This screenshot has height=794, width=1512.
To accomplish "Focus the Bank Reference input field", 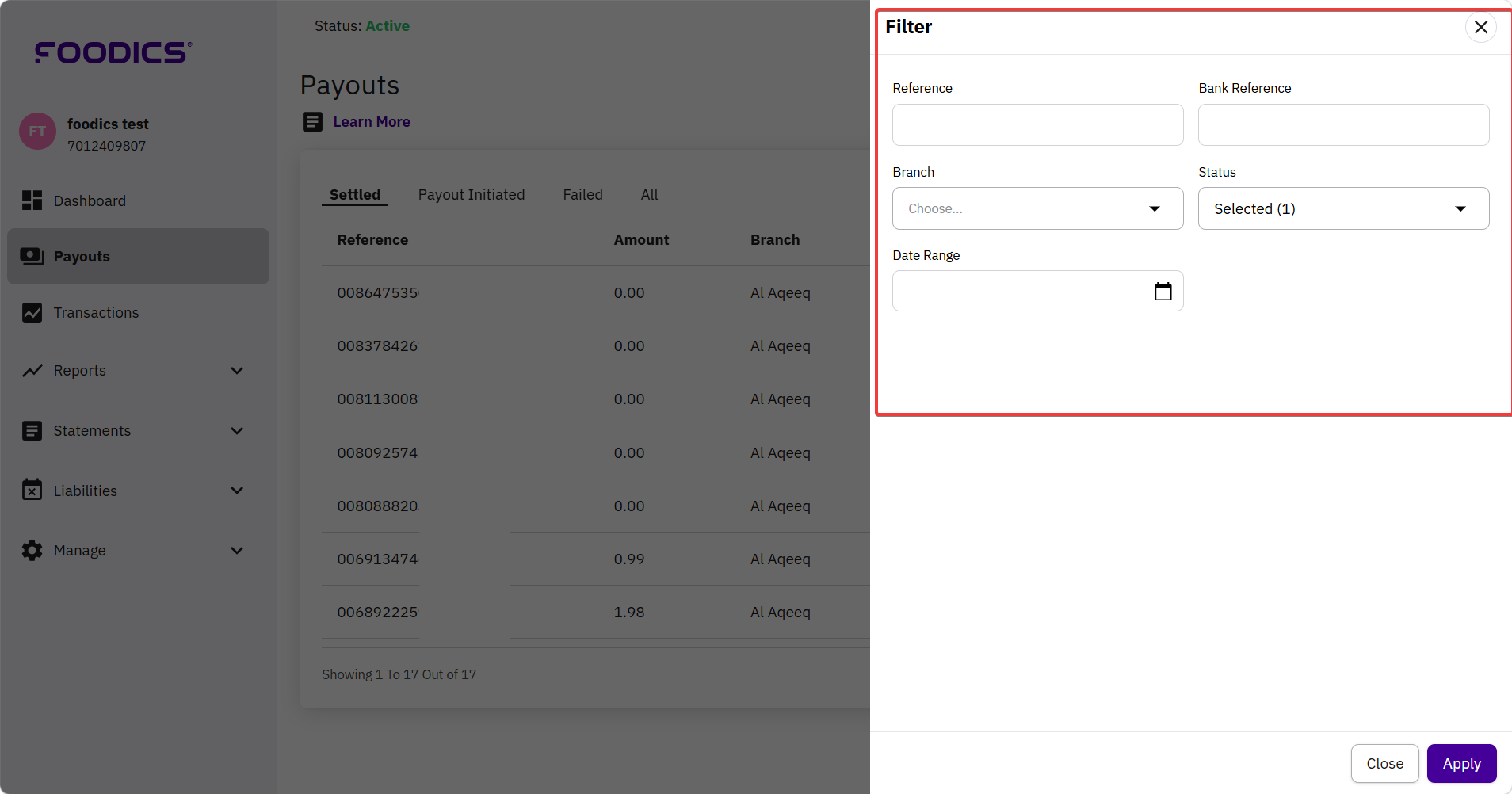I will [1343, 124].
